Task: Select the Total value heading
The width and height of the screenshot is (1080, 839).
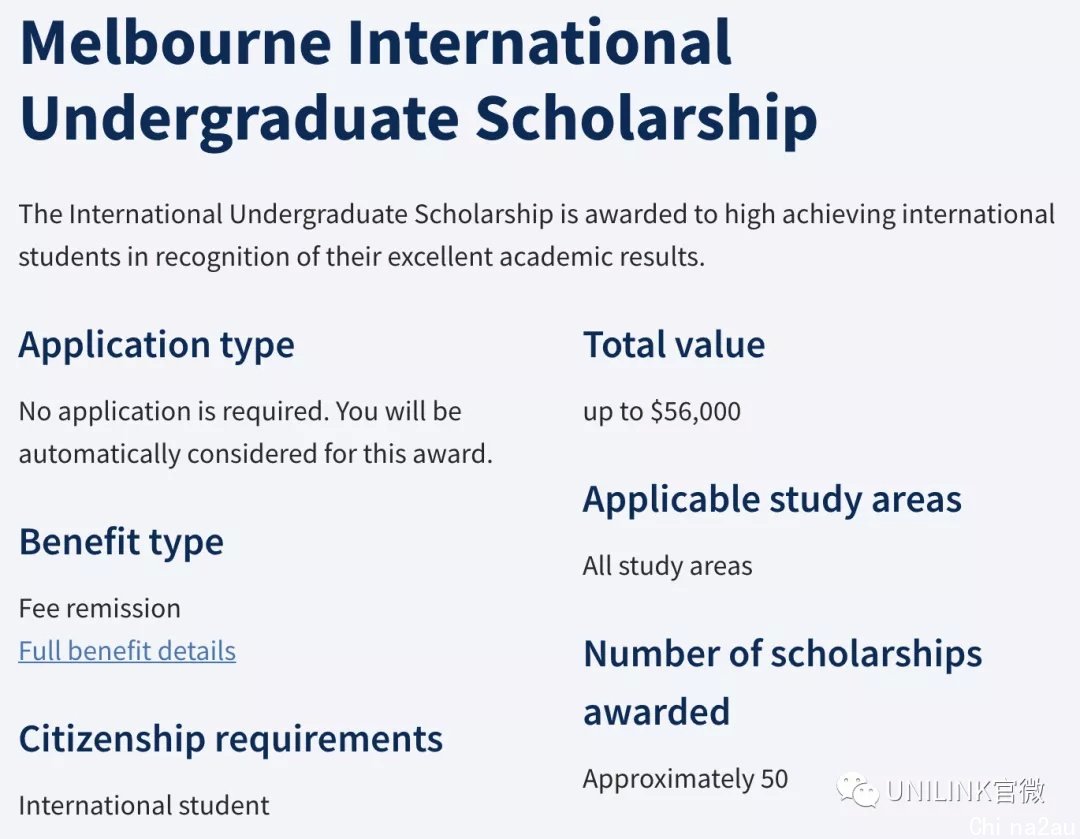Action: (x=674, y=344)
